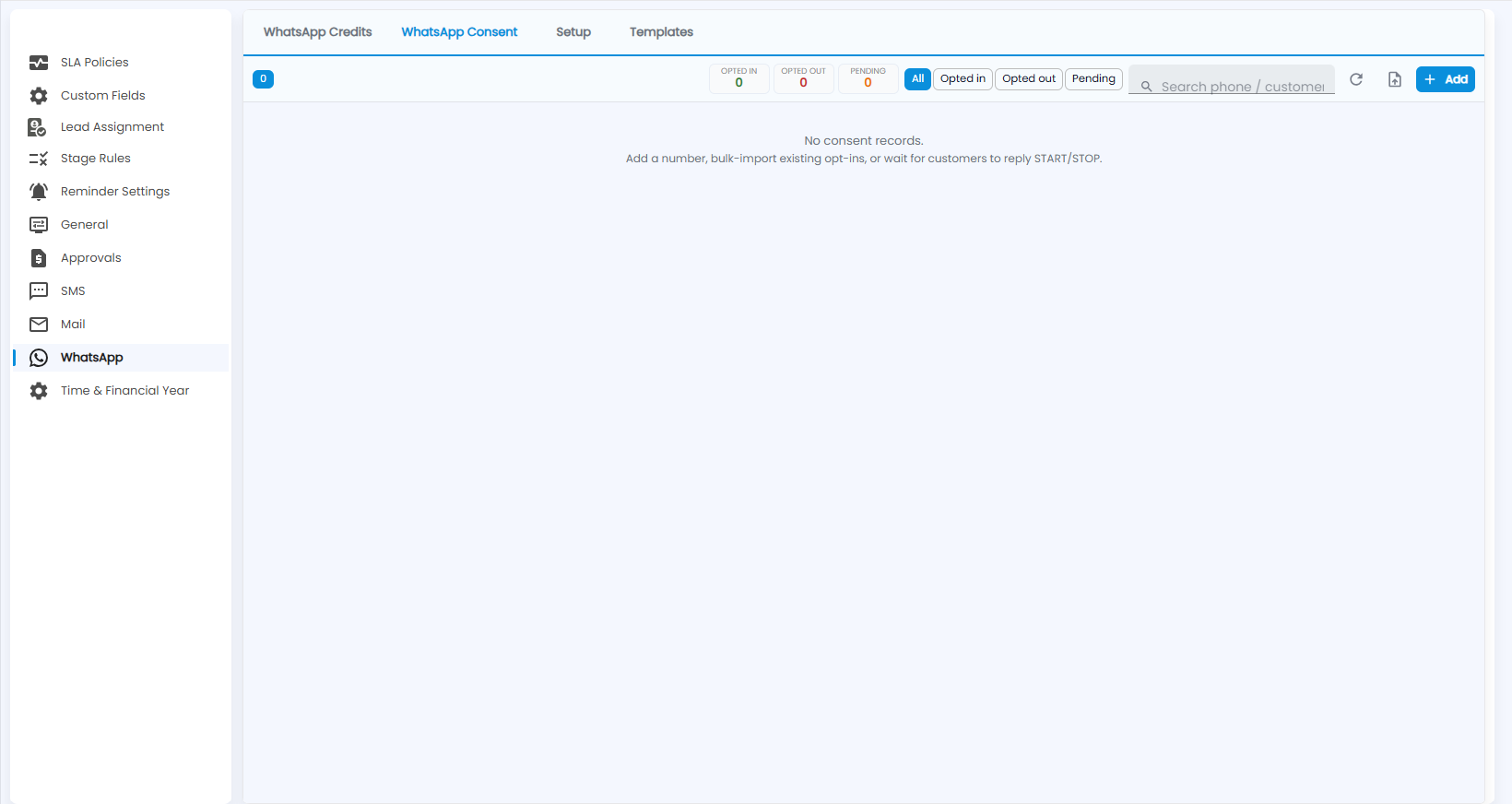This screenshot has width=1512, height=804.
Task: Show all consent records filter
Action: pos(917,79)
